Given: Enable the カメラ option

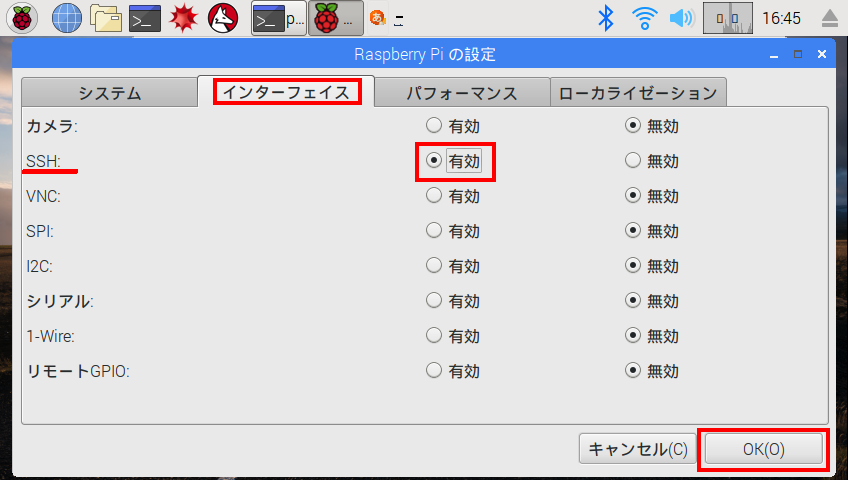Looking at the screenshot, I should click(453, 126).
